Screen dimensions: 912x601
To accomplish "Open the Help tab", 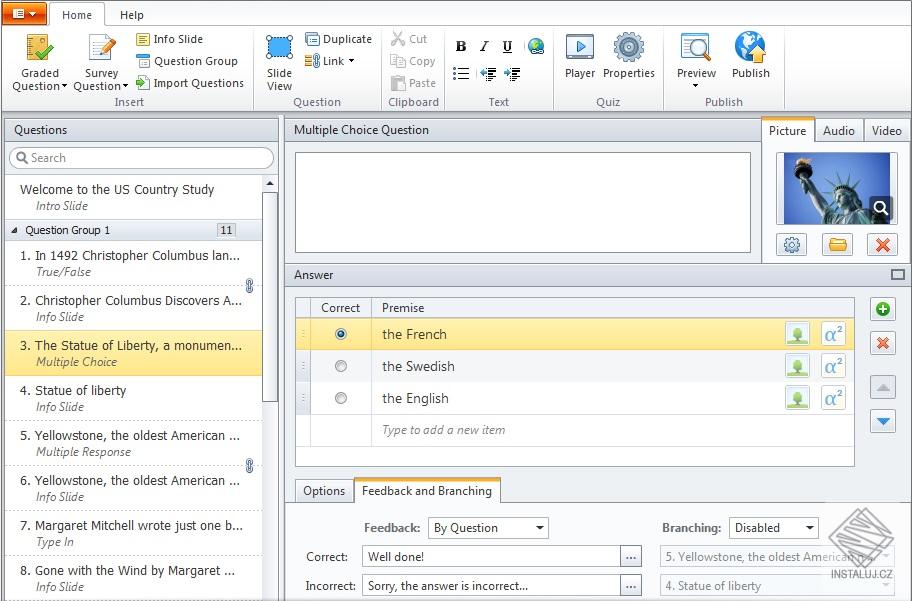I will 131,15.
